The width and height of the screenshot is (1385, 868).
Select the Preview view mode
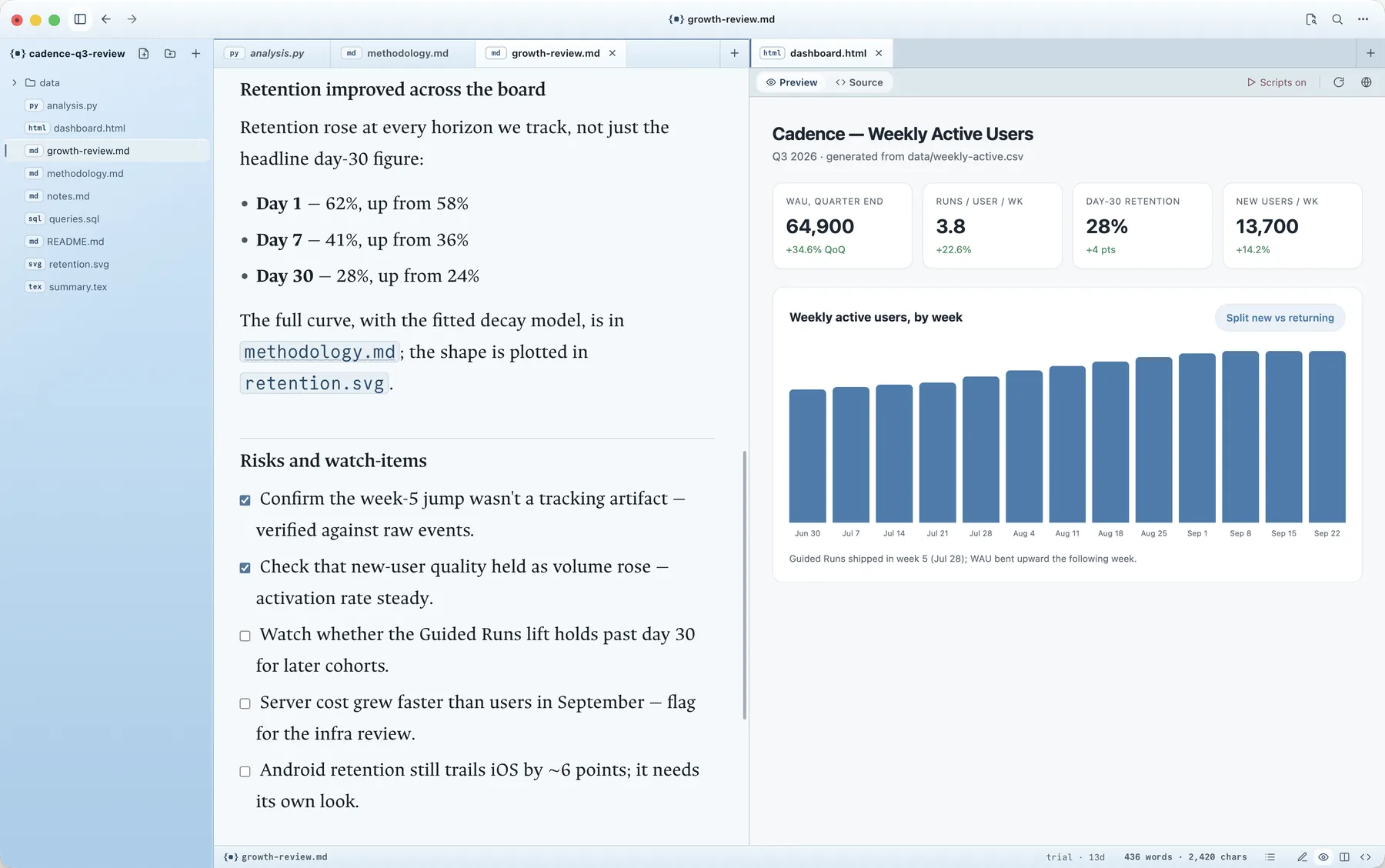pyautogui.click(x=792, y=82)
